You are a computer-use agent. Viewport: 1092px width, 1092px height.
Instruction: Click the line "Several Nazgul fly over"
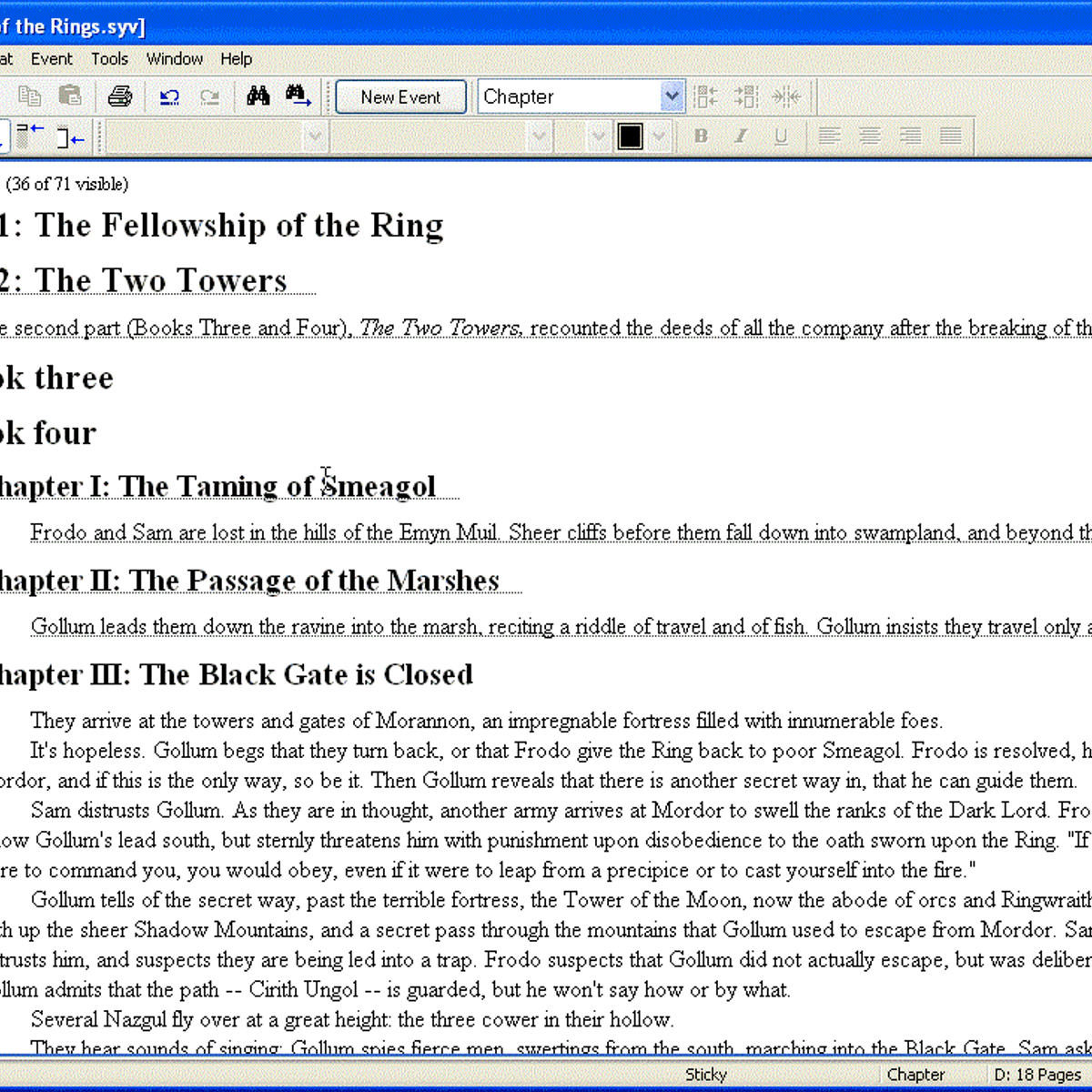pos(352,1019)
